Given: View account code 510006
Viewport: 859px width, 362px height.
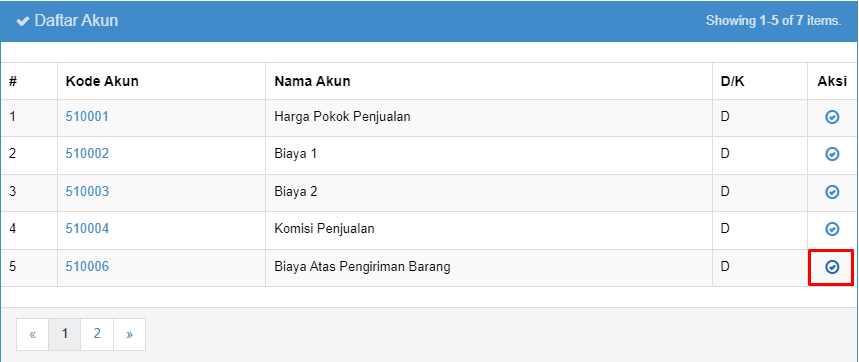Looking at the screenshot, I should pyautogui.click(x=87, y=267).
